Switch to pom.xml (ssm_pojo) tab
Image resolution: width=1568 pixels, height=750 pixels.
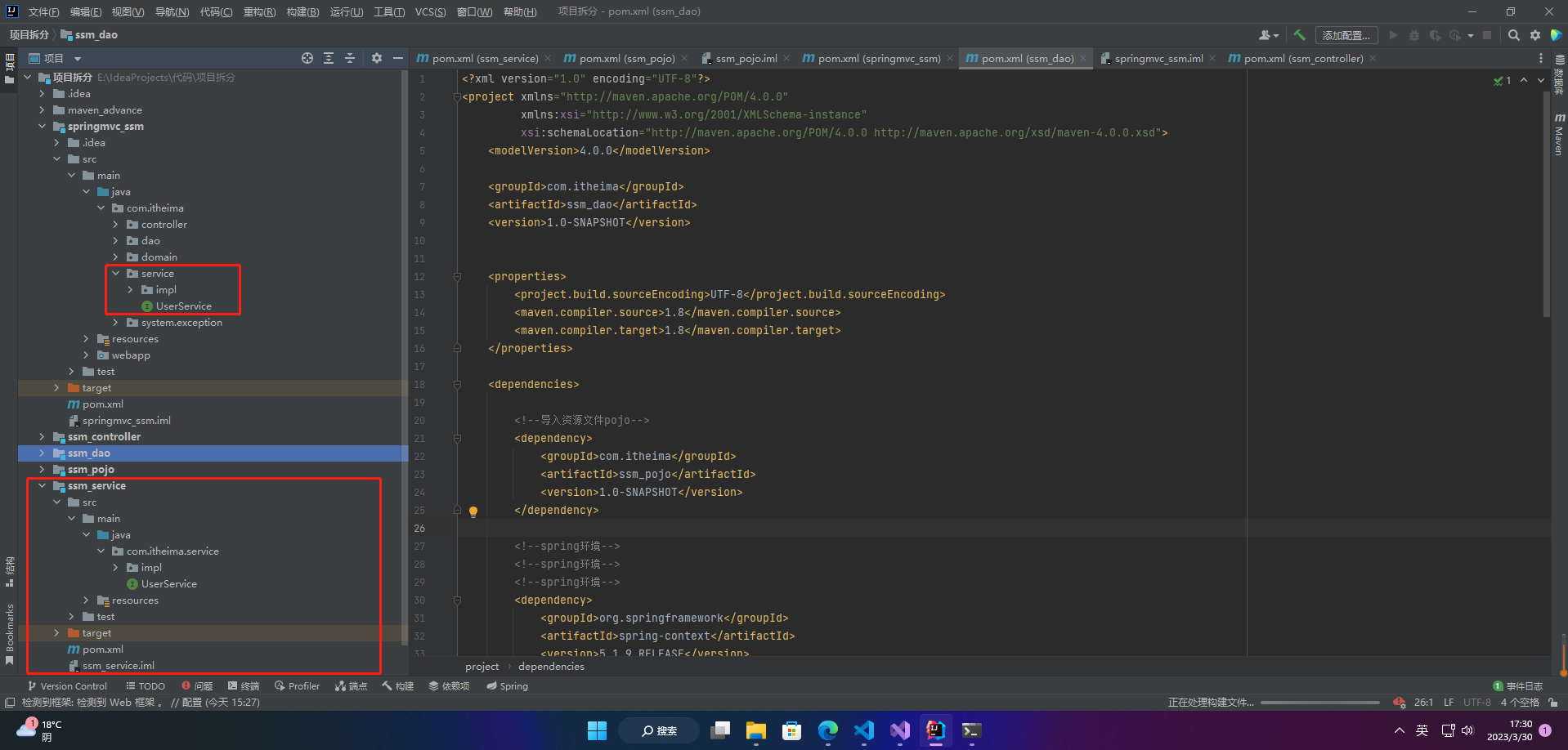pyautogui.click(x=626, y=58)
